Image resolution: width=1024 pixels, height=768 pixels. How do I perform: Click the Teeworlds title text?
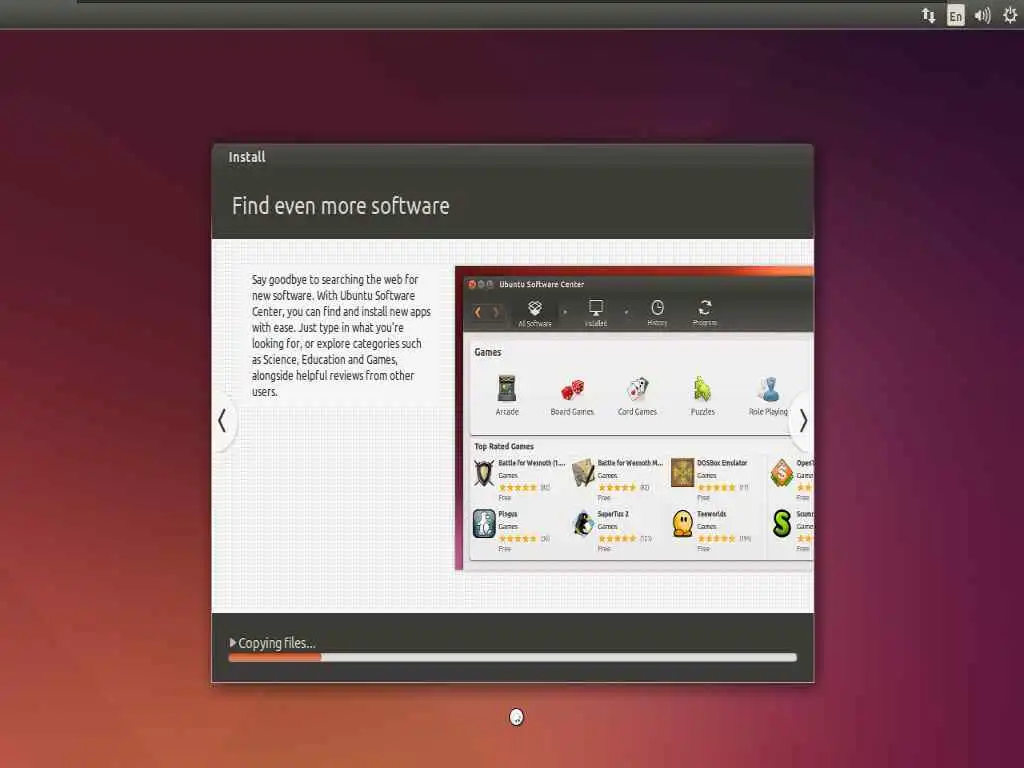tap(712, 514)
